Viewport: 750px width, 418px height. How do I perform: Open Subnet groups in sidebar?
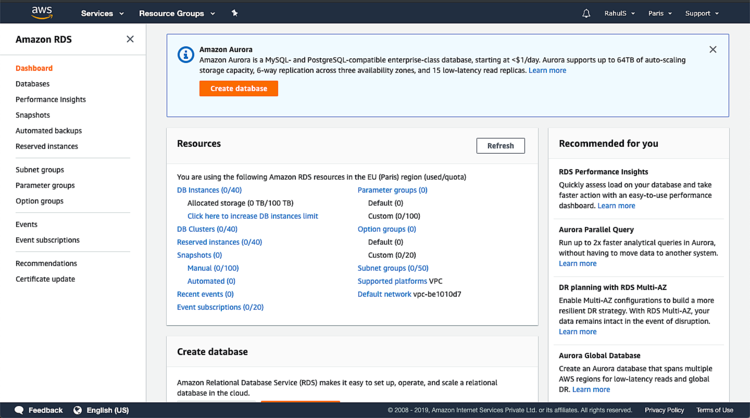[40, 170]
